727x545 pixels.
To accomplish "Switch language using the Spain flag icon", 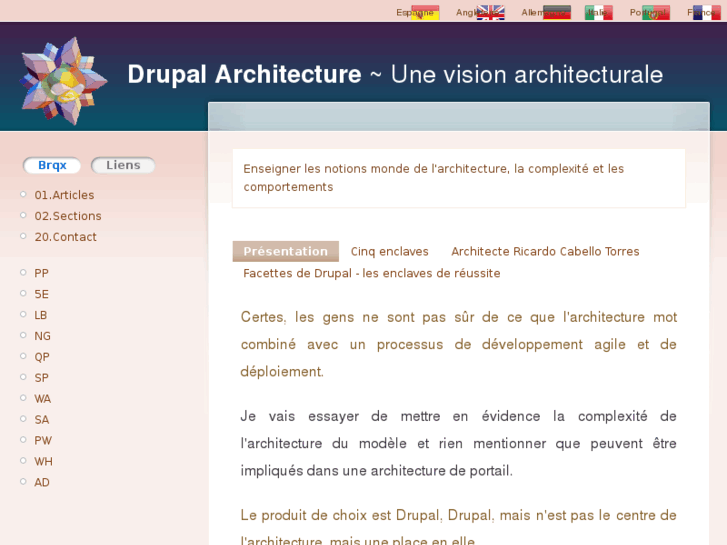I will tap(425, 13).
